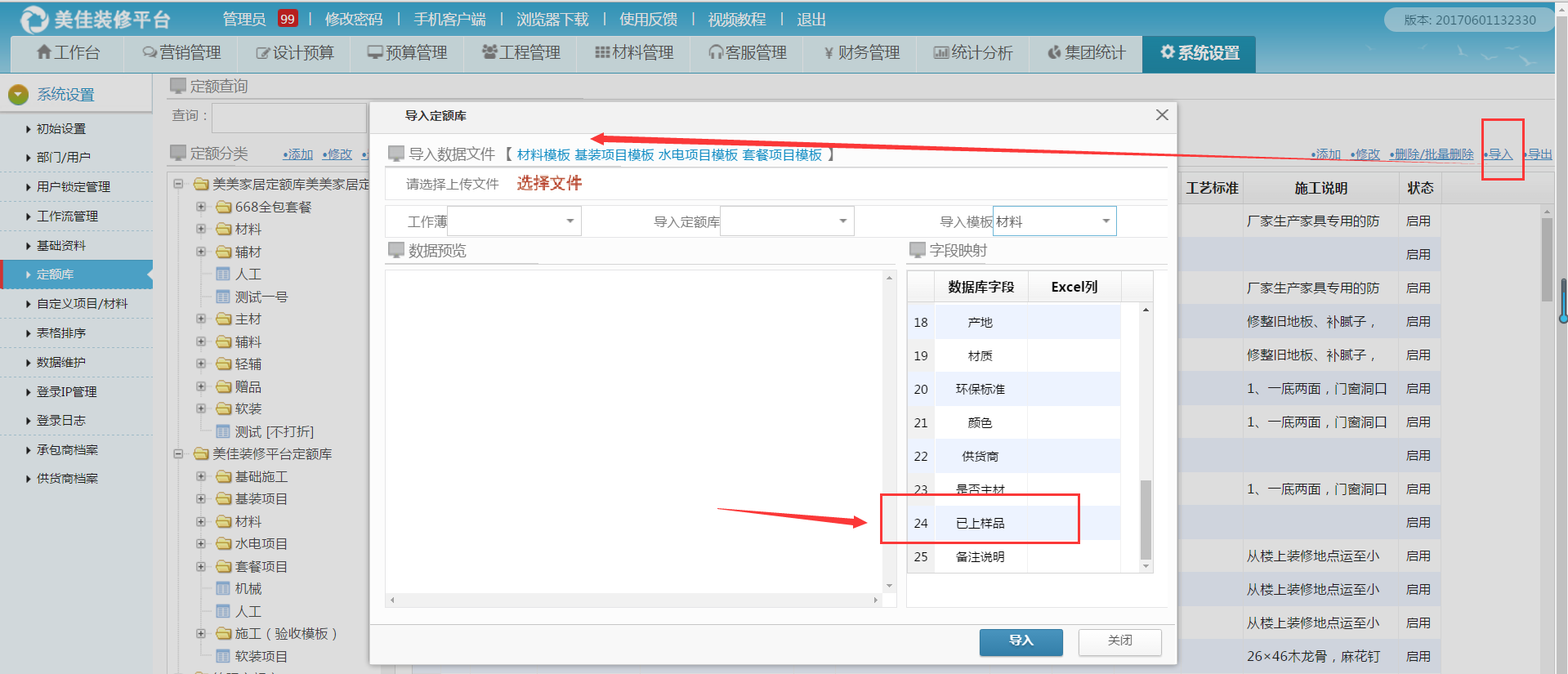Open the 导入定额库 dropdown list
The width and height of the screenshot is (1568, 674).
click(842, 221)
